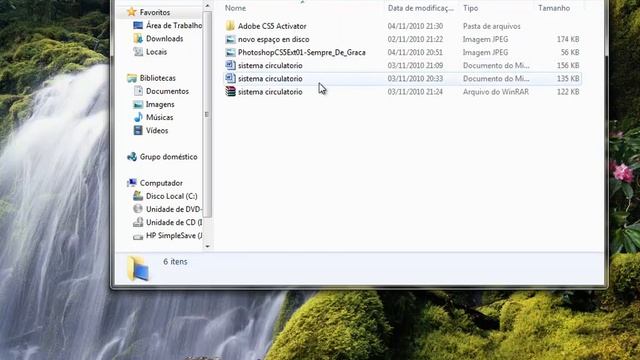Screen dimensions: 640x360
Task: Click the Unidade de DVD disc icon
Action: (138, 209)
